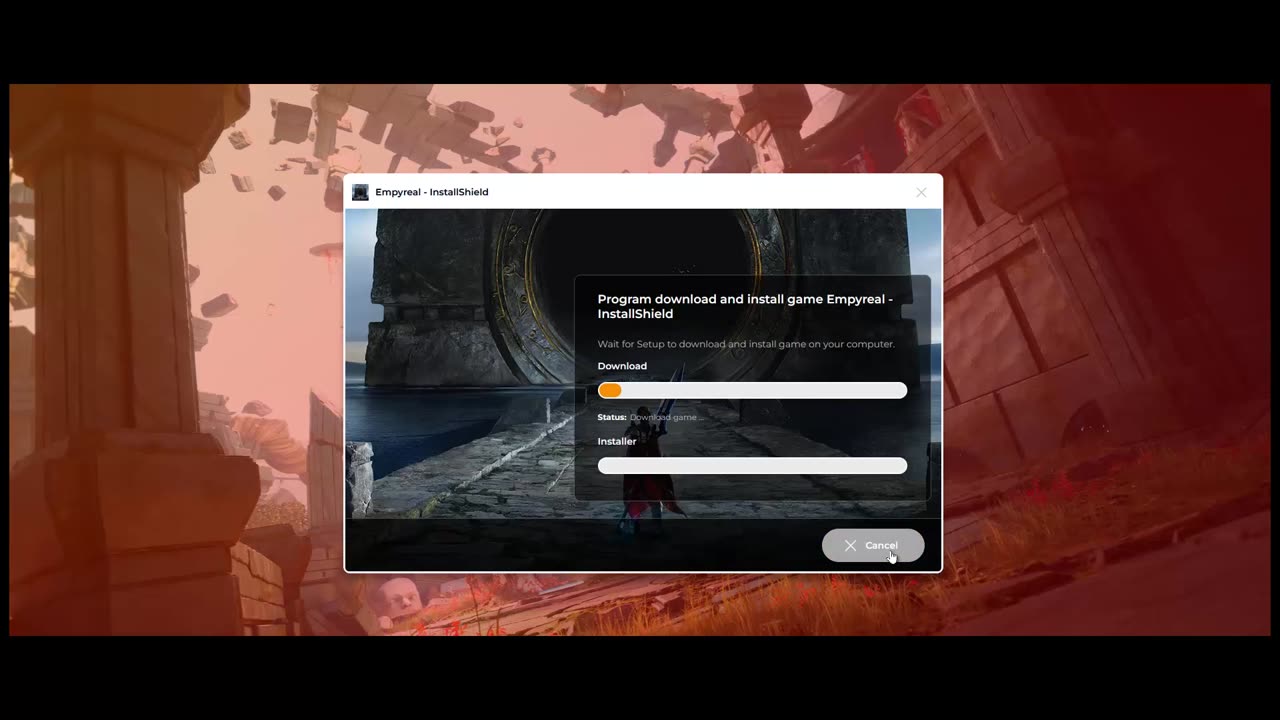1280x720 pixels.
Task: Click the 'Installer' label text
Action: point(617,441)
